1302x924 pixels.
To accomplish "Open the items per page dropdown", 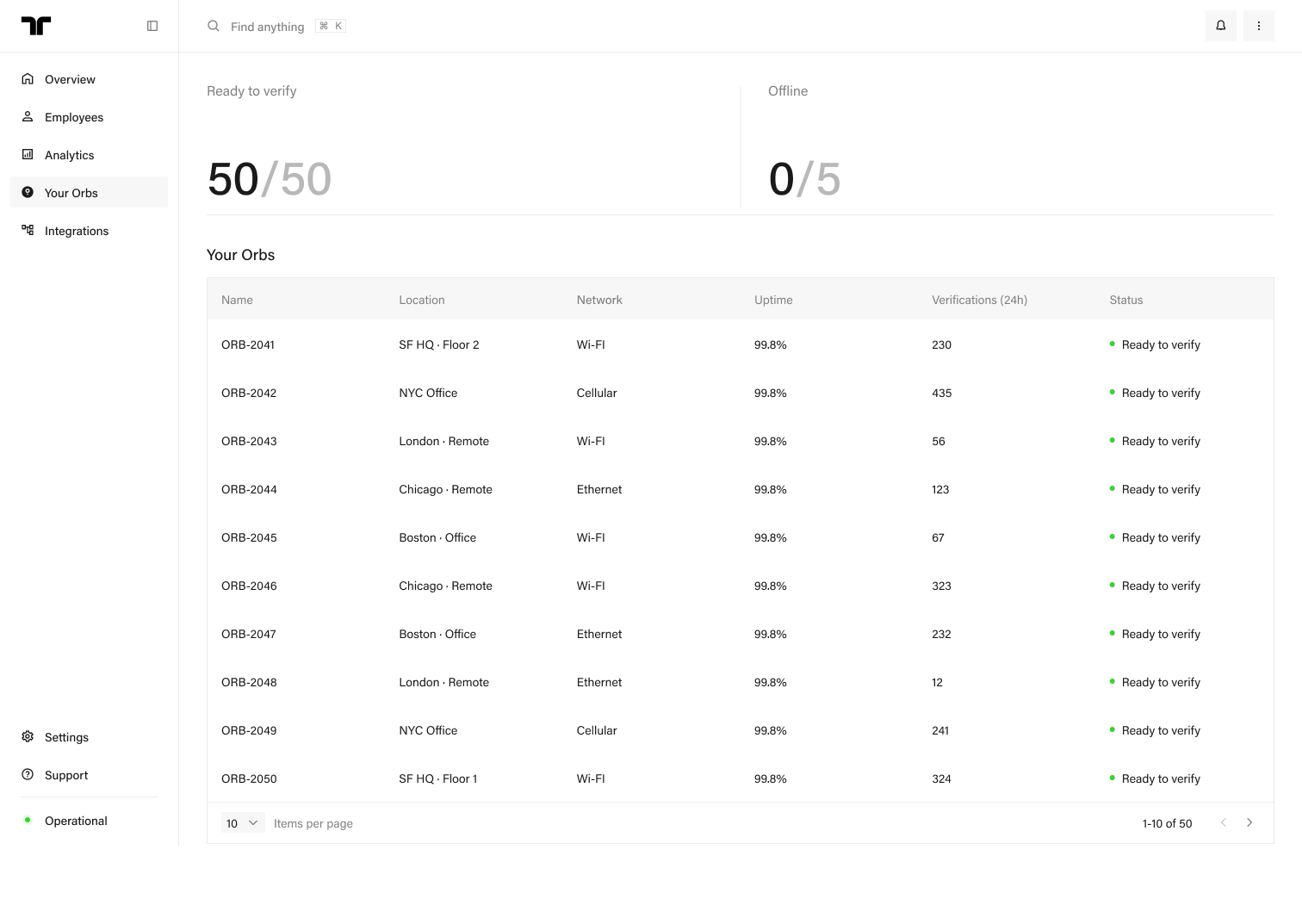I will pos(243,823).
